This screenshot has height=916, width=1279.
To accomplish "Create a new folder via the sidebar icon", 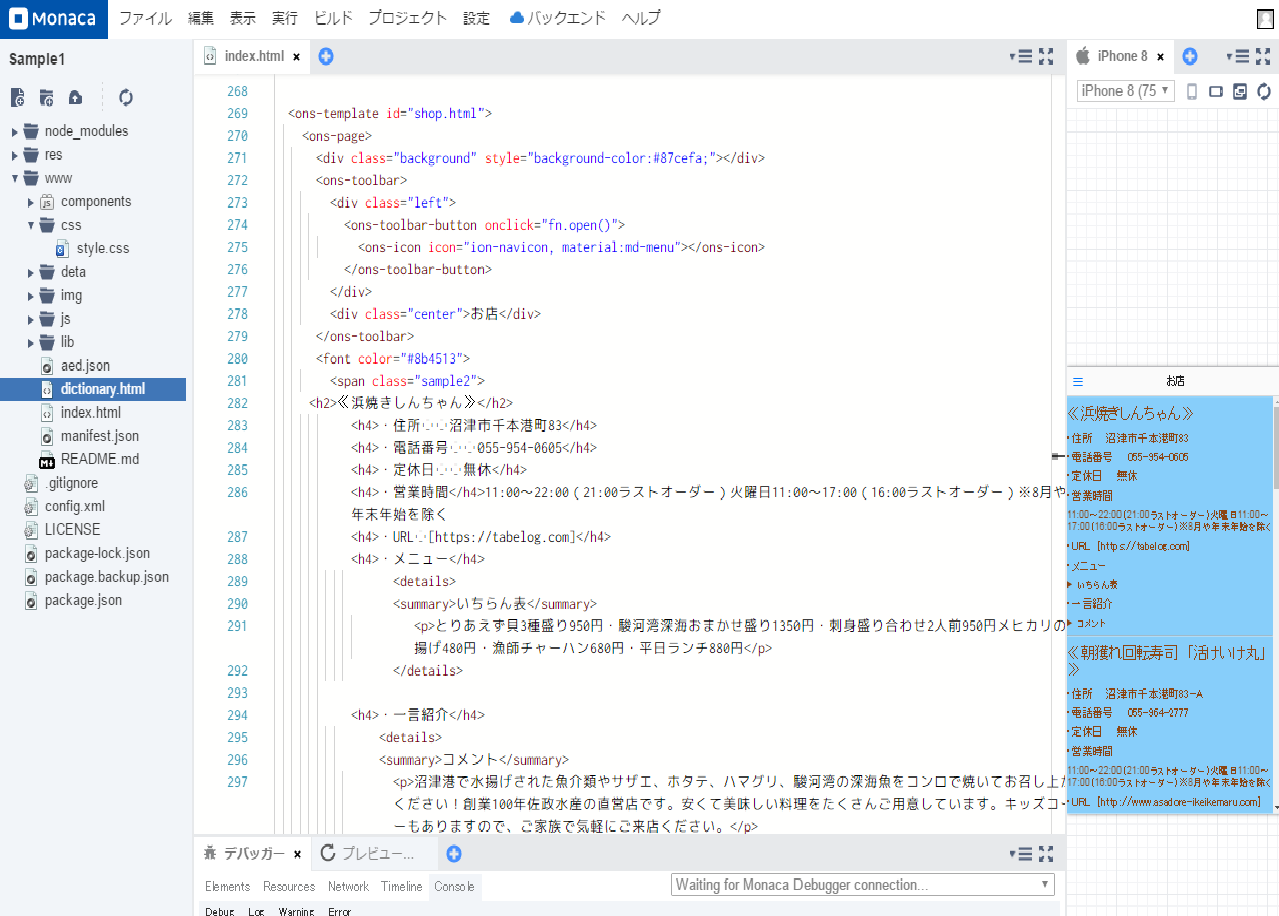I will point(46,97).
